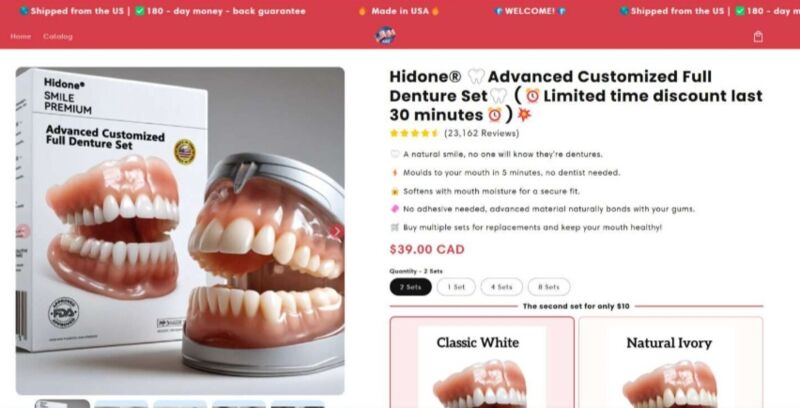
Task: Choose the Classic White color option
Action: [x=482, y=362]
